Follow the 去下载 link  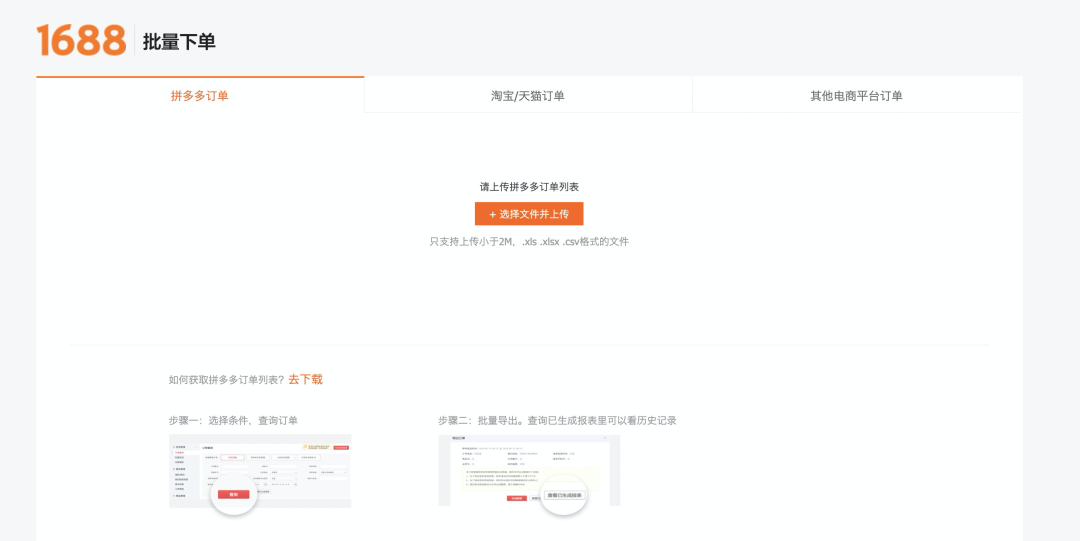click(x=305, y=379)
